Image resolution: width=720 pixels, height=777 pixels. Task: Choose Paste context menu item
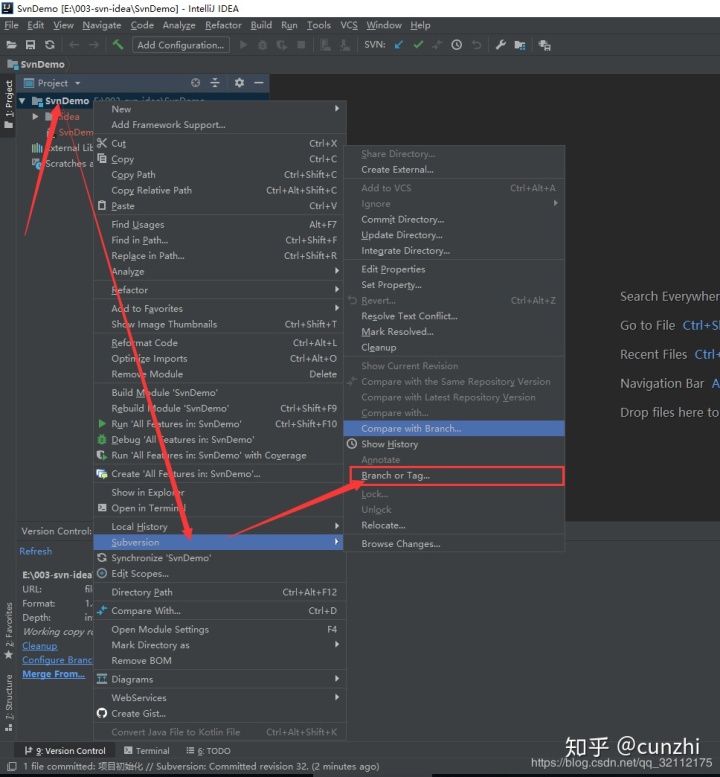click(220, 206)
